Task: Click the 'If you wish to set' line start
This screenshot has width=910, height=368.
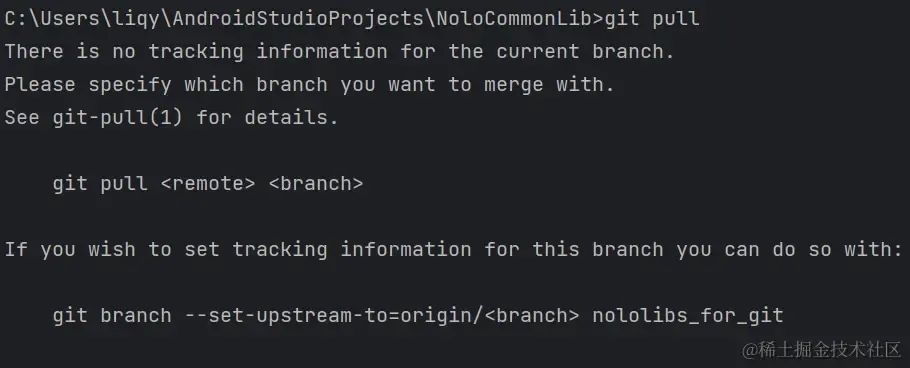Action: click(x=112, y=250)
